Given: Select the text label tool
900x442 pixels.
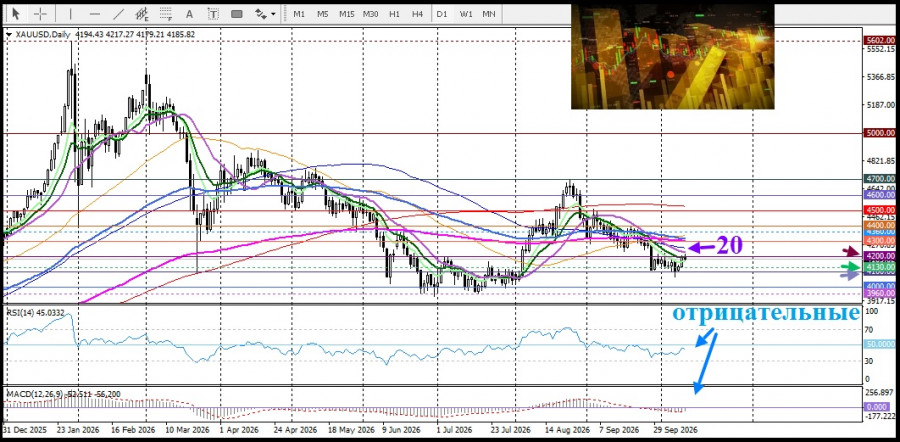Looking at the screenshot, I should click(213, 14).
